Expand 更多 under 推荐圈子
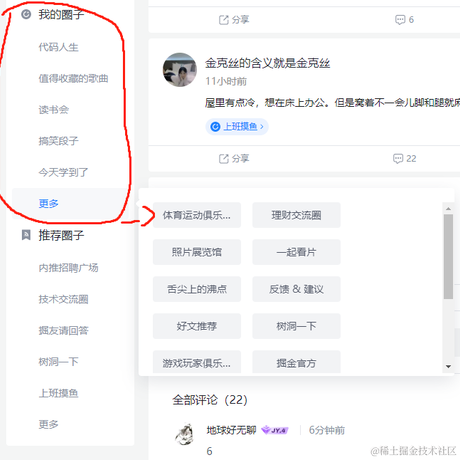Viewport: 460px width, 460px height. 49,424
